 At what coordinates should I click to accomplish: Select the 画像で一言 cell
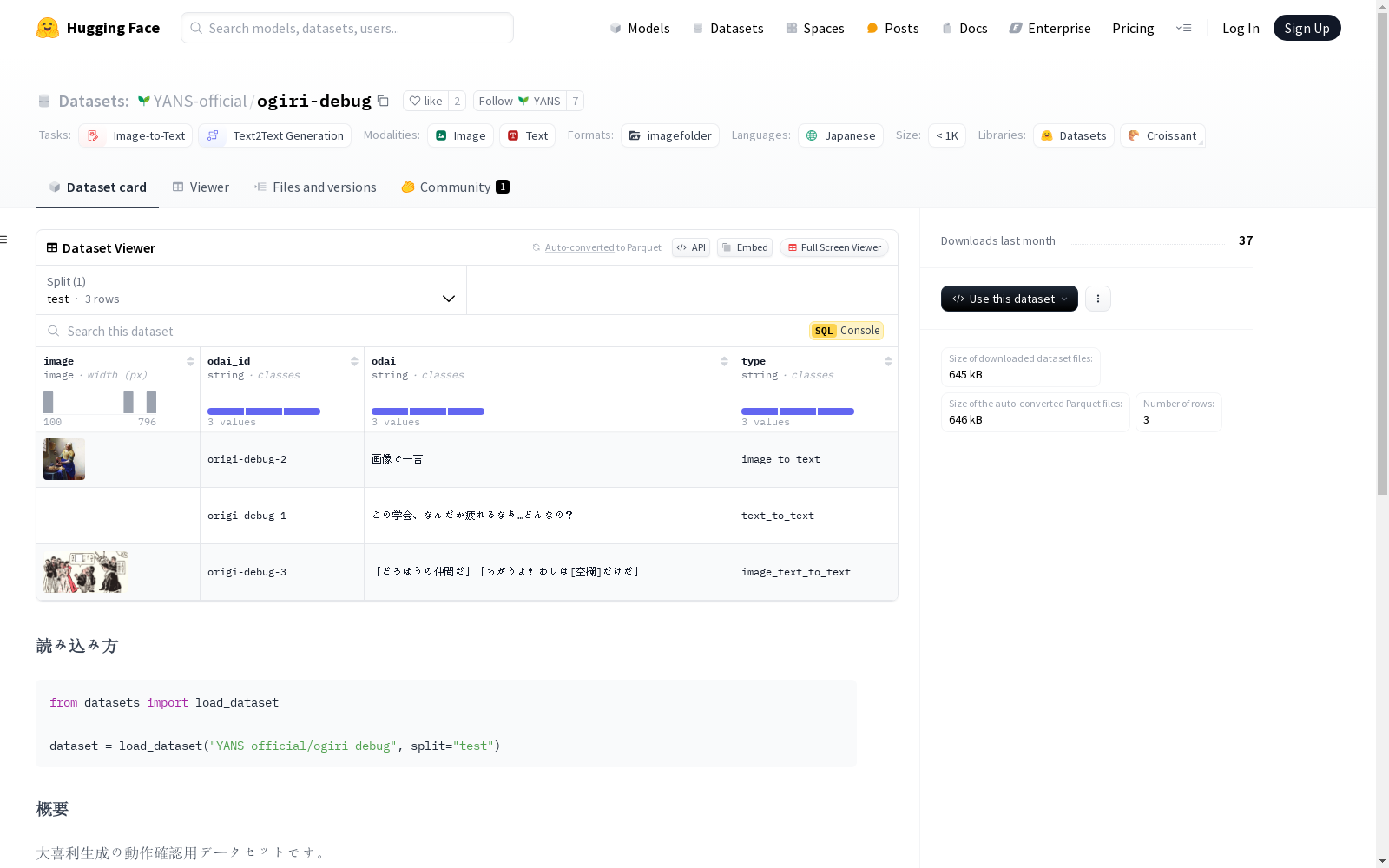[549, 459]
